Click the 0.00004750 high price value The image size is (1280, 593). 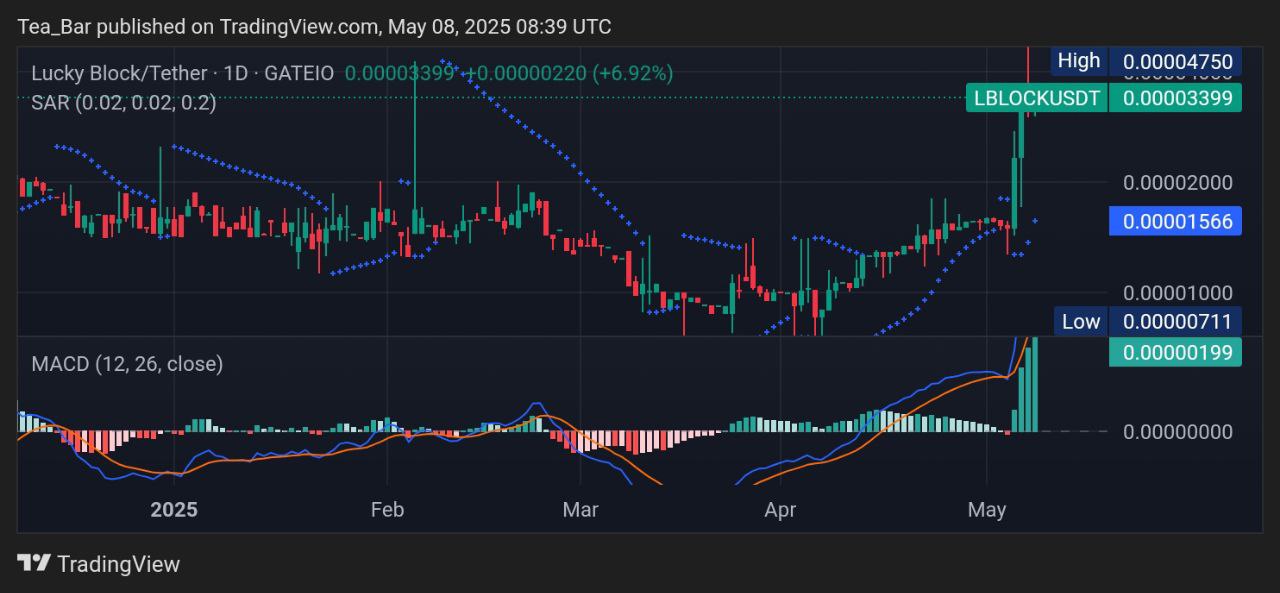1177,61
